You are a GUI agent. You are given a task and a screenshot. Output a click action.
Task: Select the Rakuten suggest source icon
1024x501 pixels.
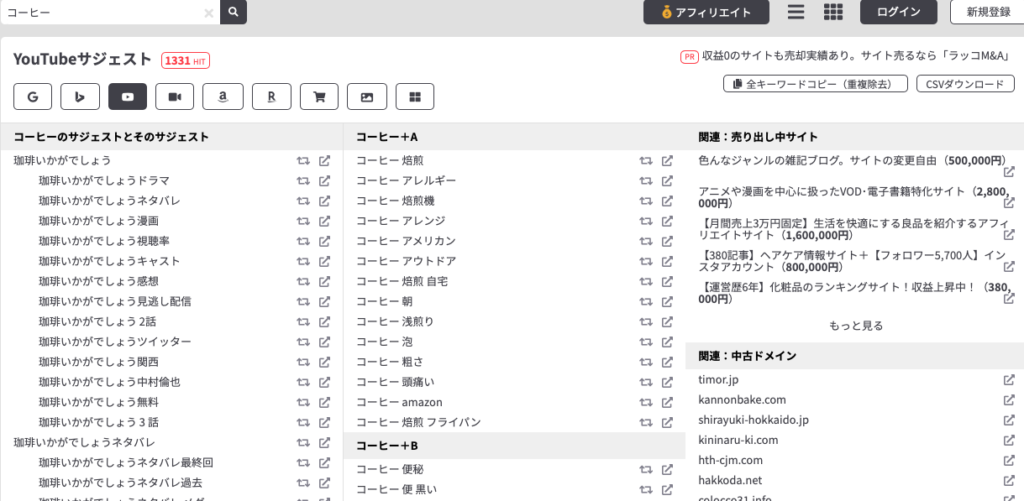tap(272, 97)
